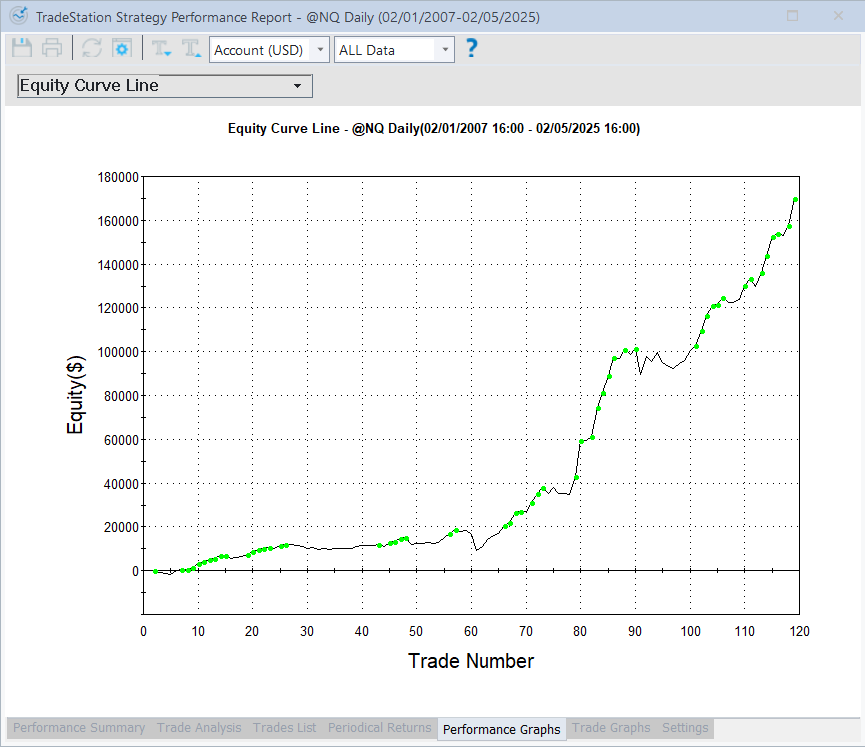865x747 pixels.
Task: Click the Print report icon
Action: [52, 49]
